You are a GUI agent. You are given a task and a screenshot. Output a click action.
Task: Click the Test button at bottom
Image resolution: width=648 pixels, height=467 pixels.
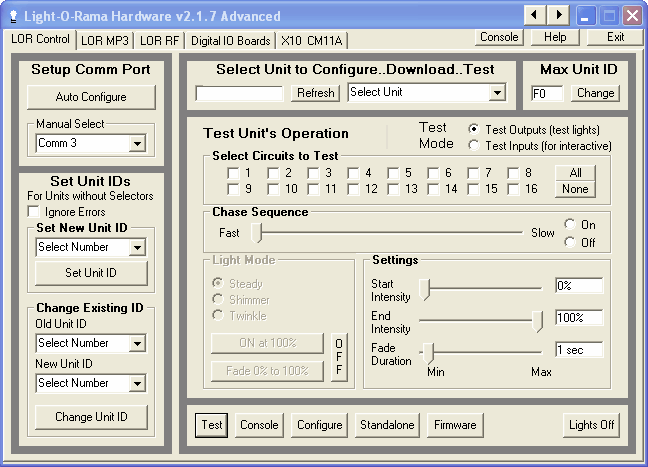click(212, 425)
